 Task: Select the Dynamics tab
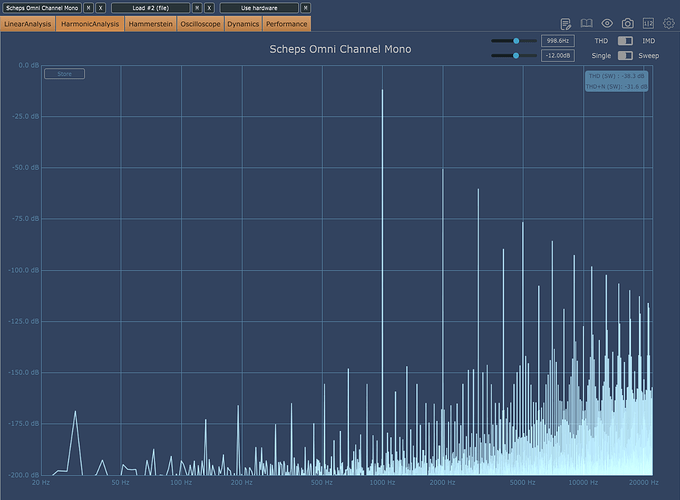point(243,24)
